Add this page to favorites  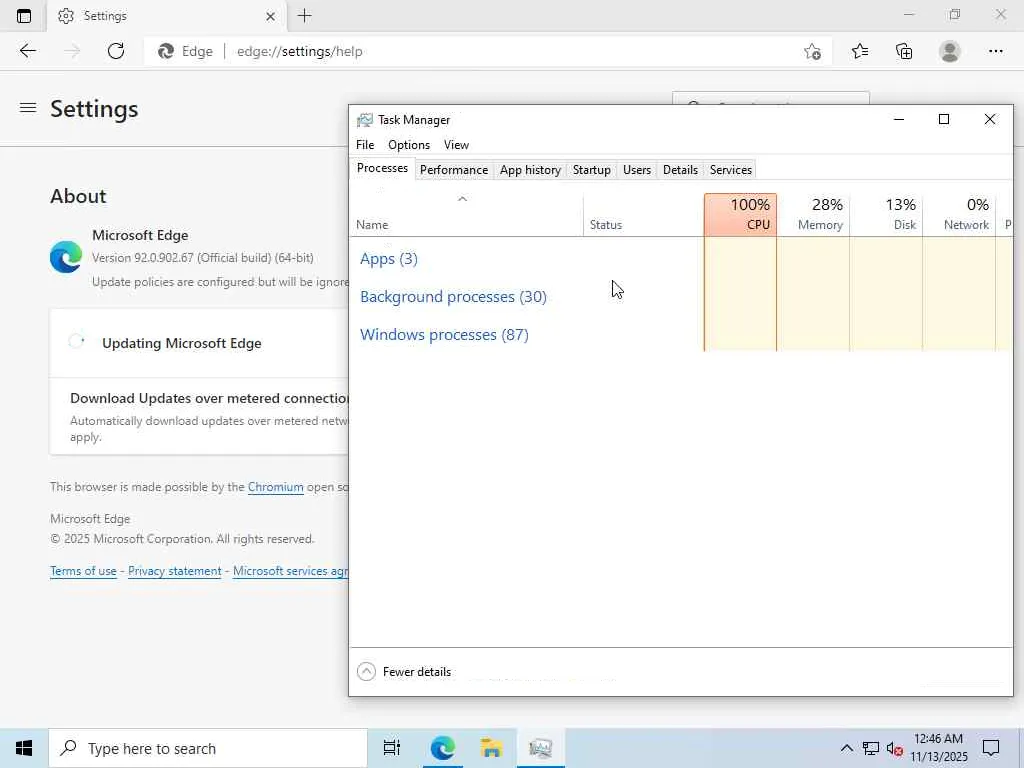pyautogui.click(x=812, y=52)
